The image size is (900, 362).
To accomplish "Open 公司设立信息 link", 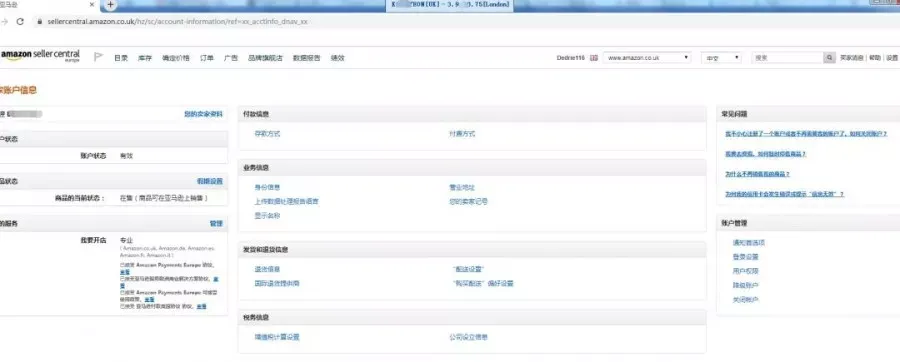I will [x=469, y=337].
